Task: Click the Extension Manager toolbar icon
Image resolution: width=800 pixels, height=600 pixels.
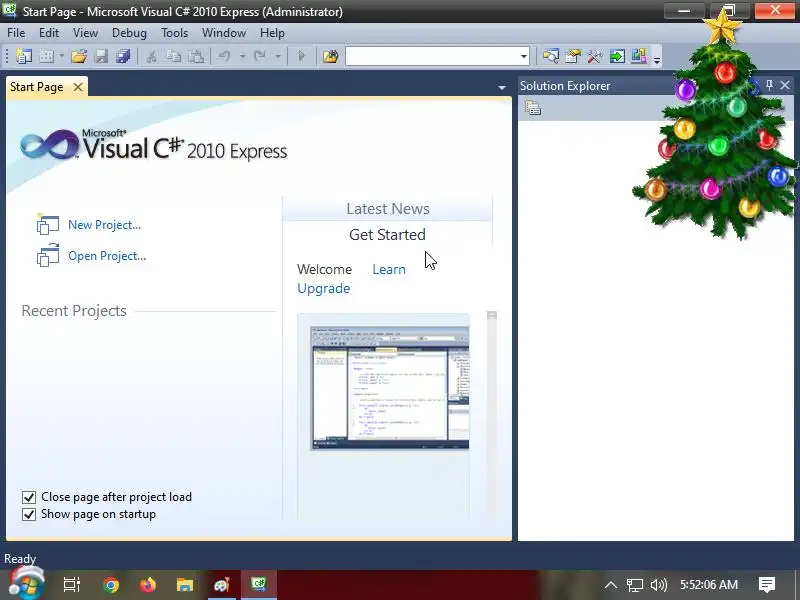Action: coord(639,56)
